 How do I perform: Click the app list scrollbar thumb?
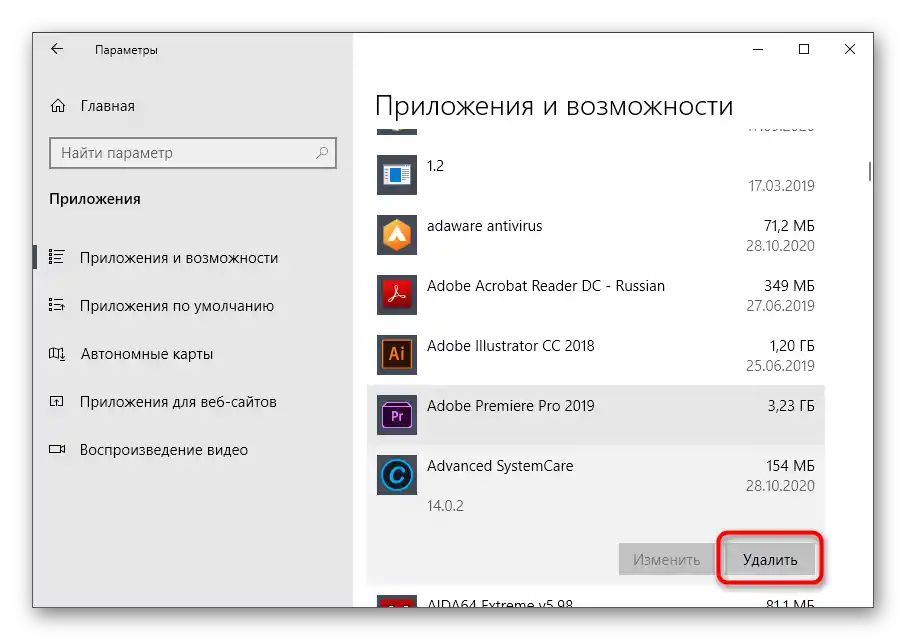(870, 172)
